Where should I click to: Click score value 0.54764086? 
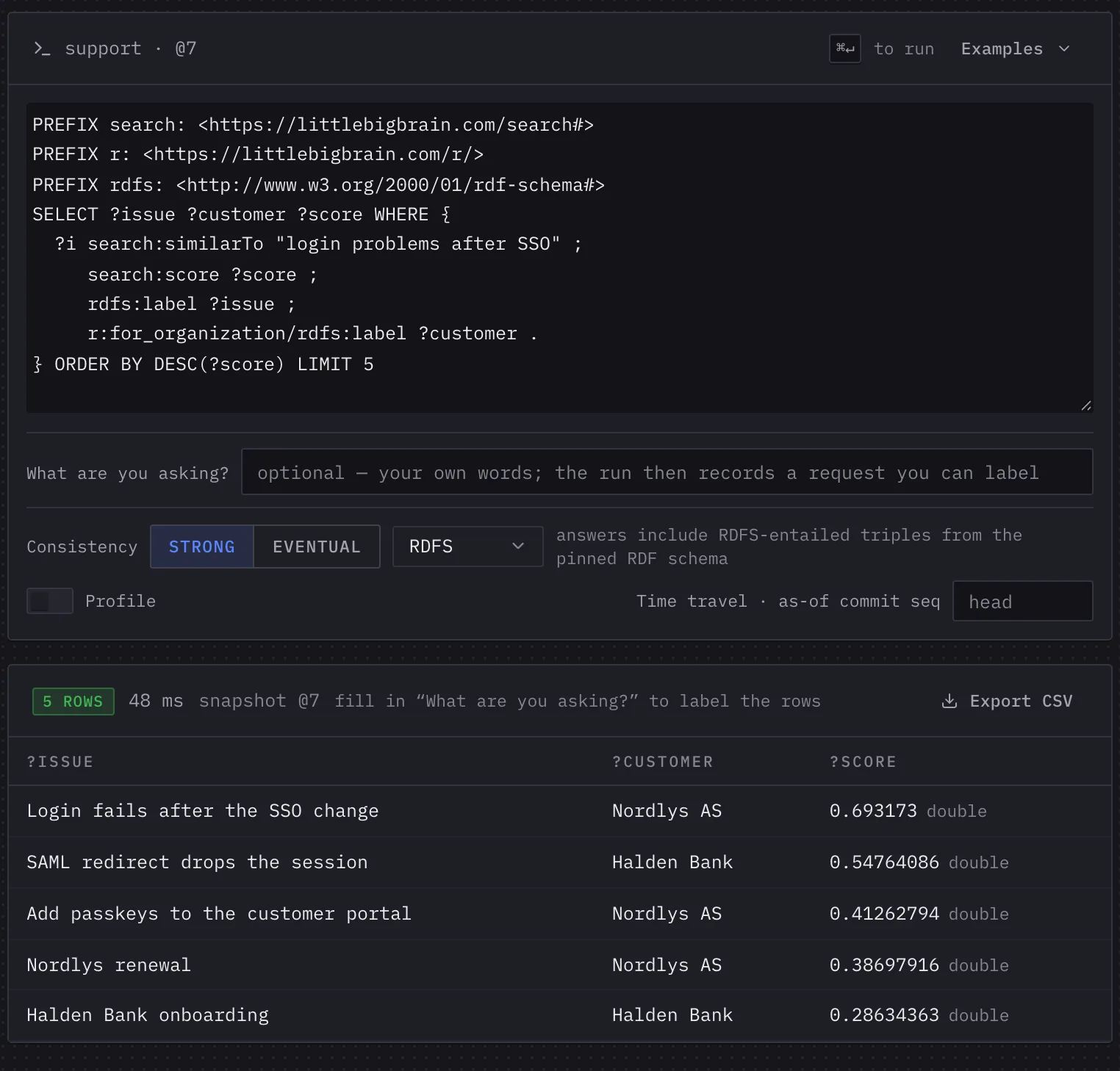click(884, 862)
